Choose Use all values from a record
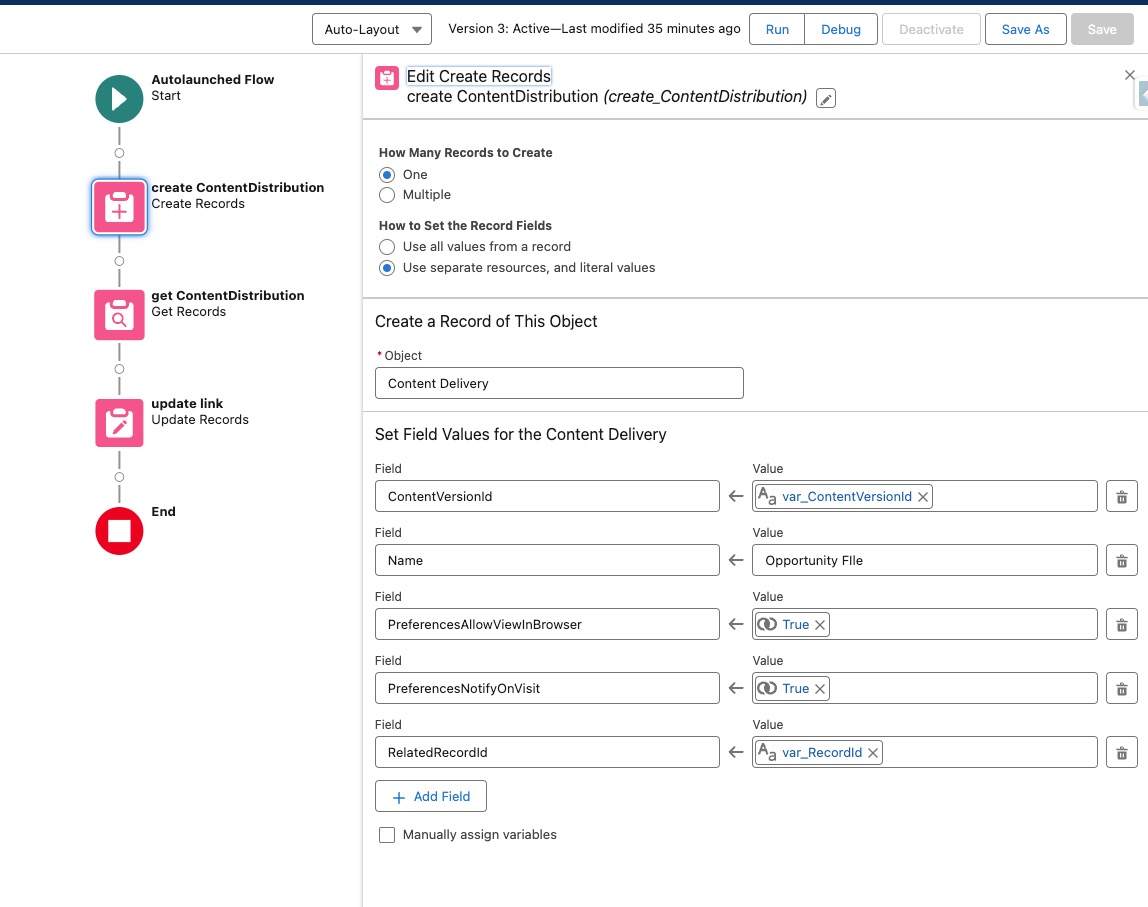The width and height of the screenshot is (1148, 907). pos(387,247)
